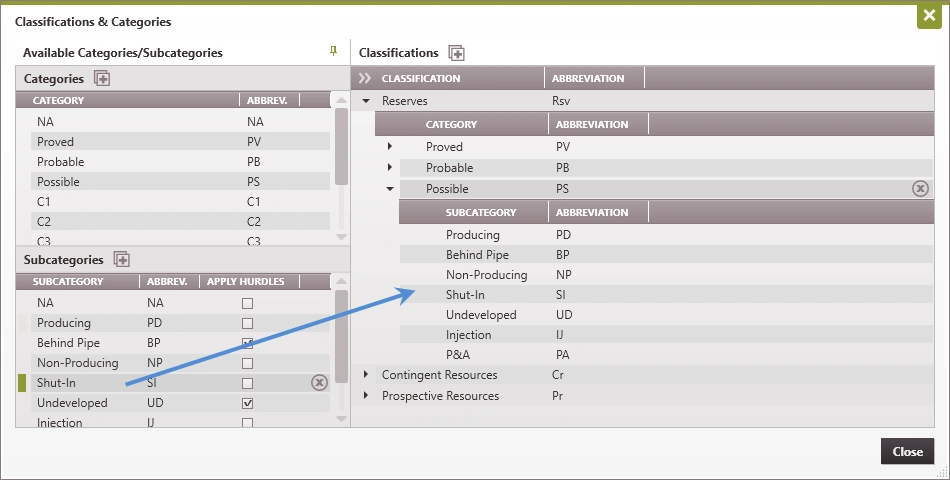Viewport: 950px width, 480px height.
Task: Remove the Shut-In subcategory row
Action: [x=319, y=382]
